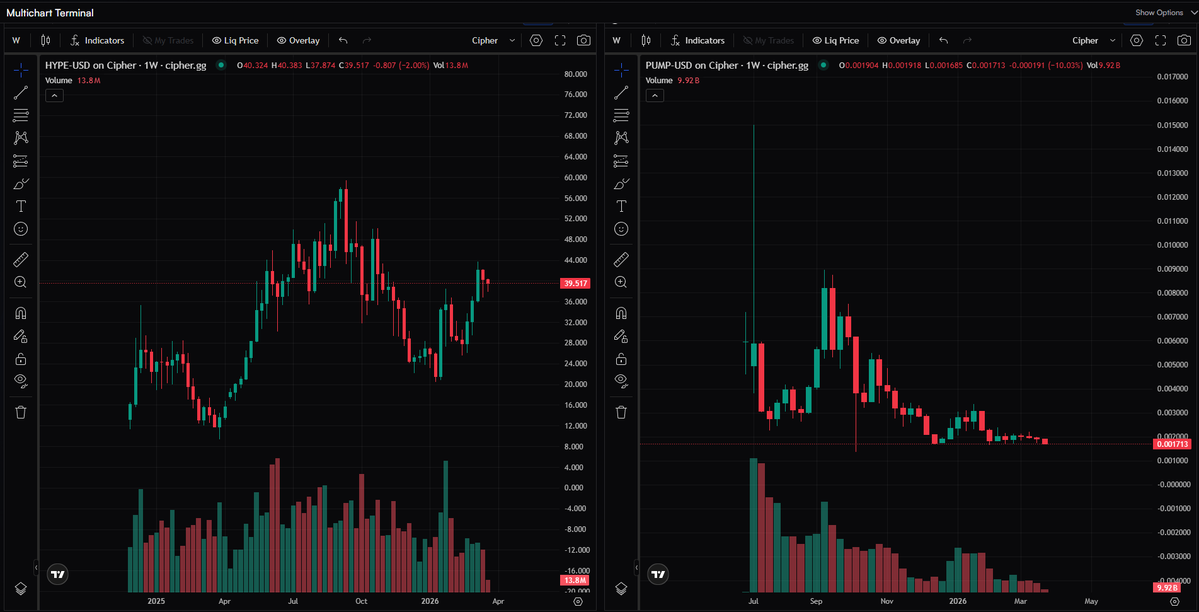
Task: Select zoom in tool in HYPE chart
Action: click(x=21, y=282)
